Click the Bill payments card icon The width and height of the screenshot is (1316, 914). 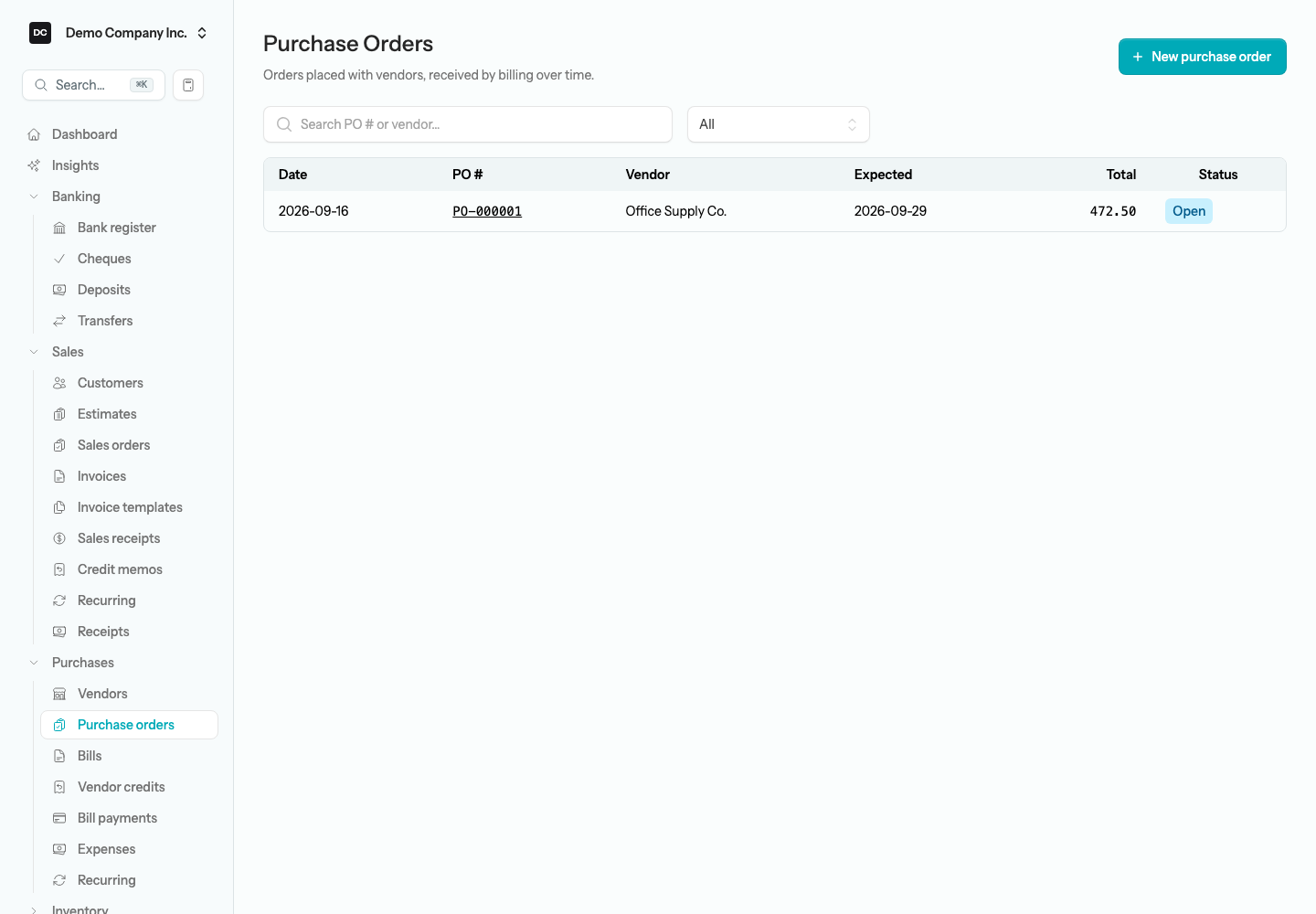point(59,818)
